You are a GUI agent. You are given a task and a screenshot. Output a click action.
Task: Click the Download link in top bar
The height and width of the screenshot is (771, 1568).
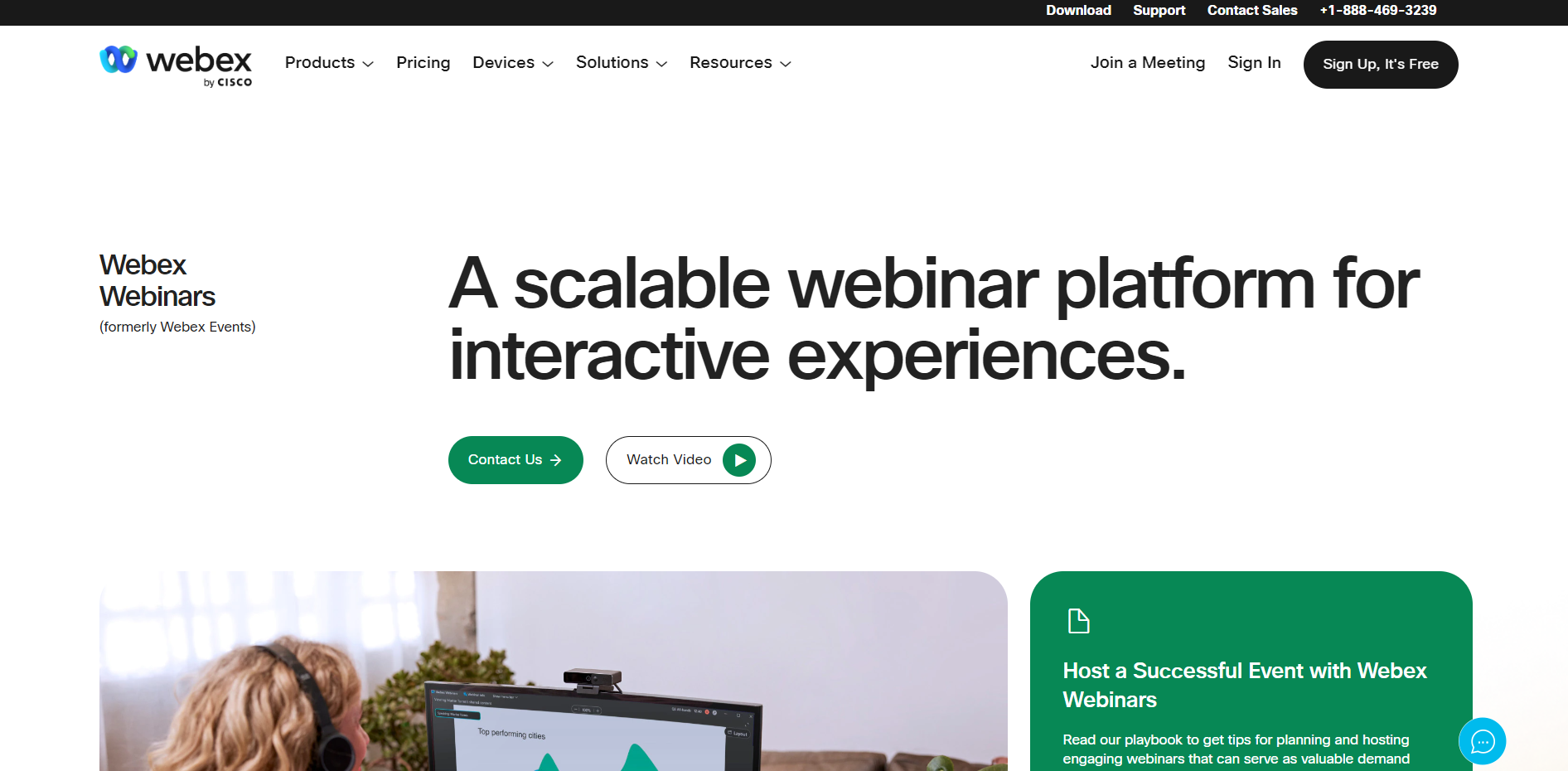[1078, 10]
